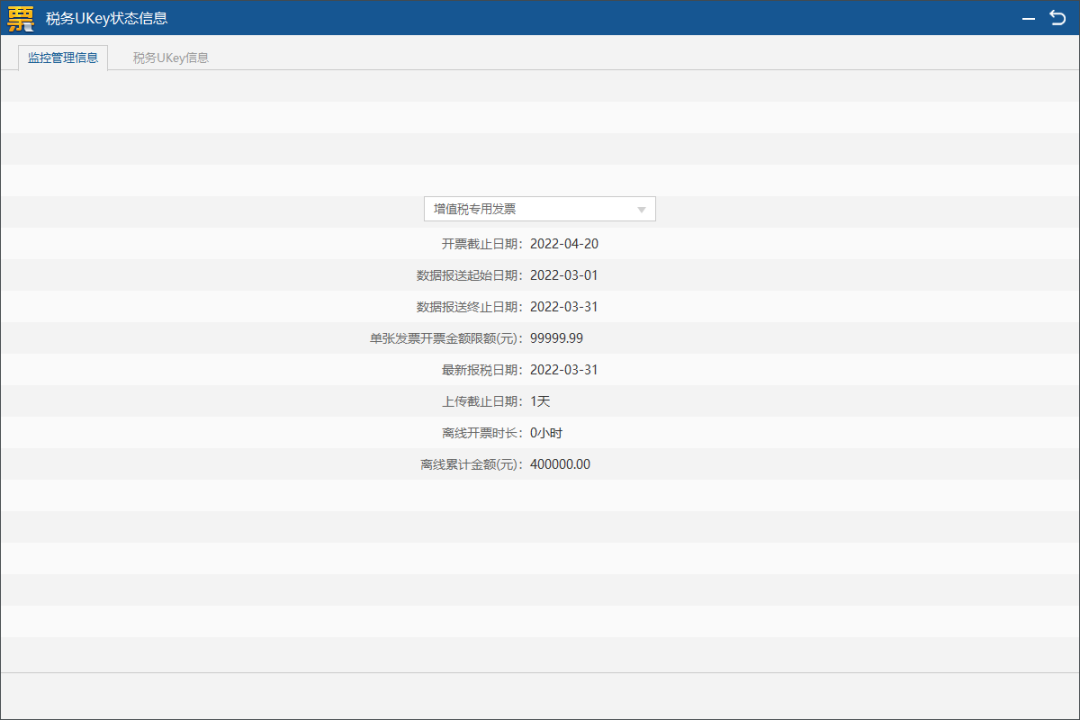Screen dimensions: 1080x720
Task: Select the 开票截止日期 value 2022-04-20
Action: (564, 244)
